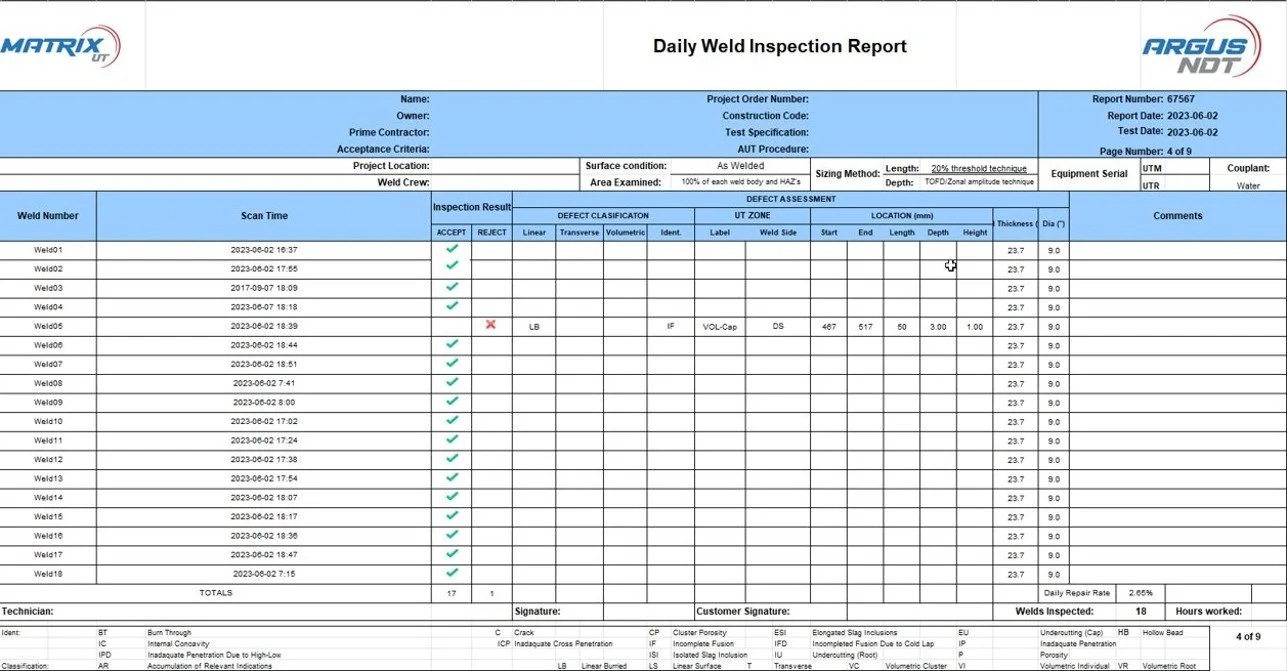Click the Argus NDT logo

(1202, 47)
